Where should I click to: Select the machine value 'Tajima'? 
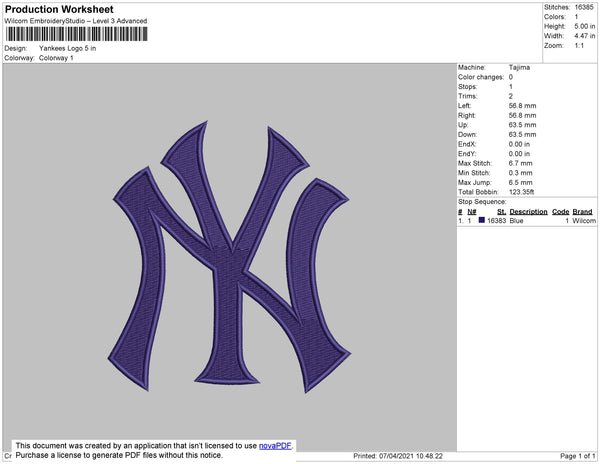(x=519, y=67)
